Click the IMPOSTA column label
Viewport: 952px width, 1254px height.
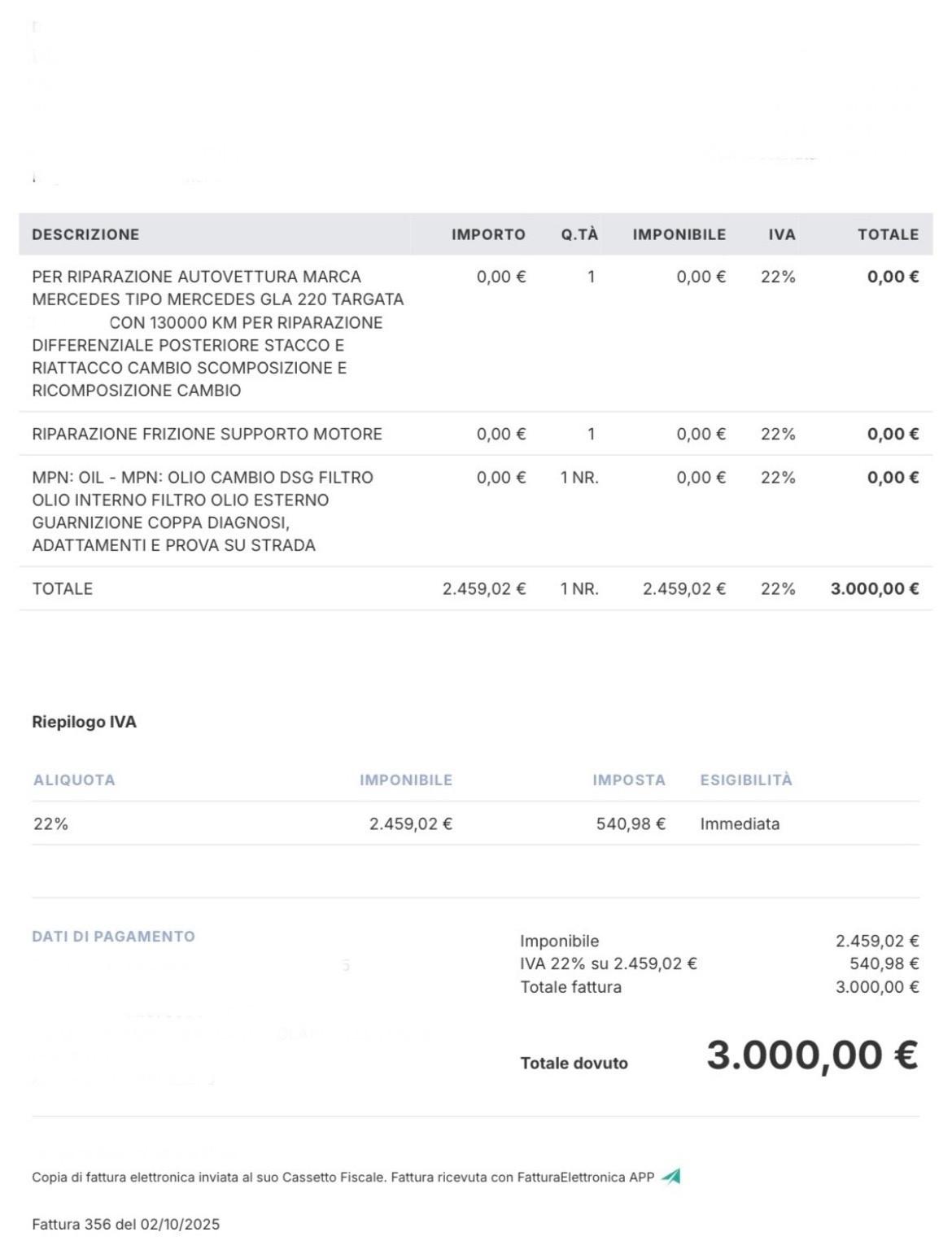[x=628, y=780]
